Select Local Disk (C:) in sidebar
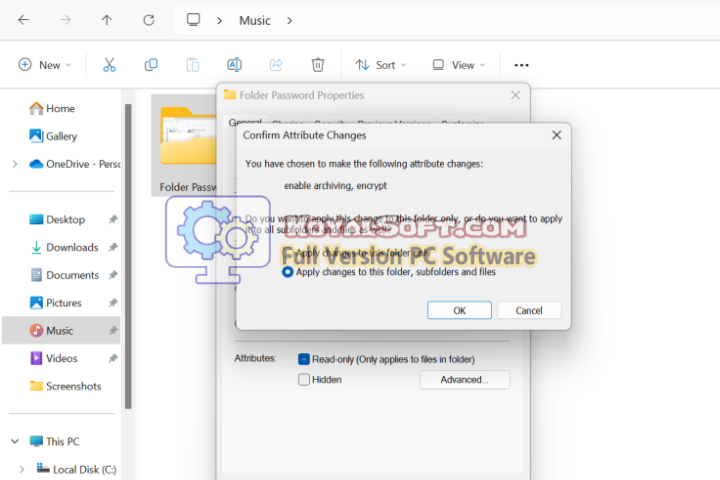Screen dimensions: 720x480 (x=84, y=469)
